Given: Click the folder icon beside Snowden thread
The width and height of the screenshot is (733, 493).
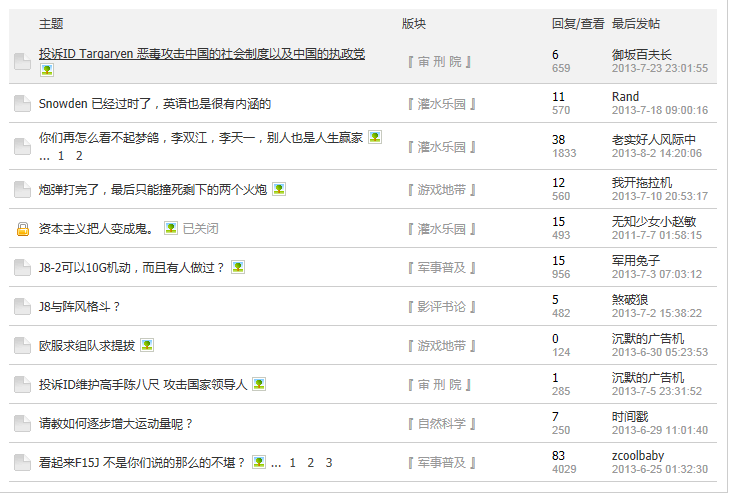Looking at the screenshot, I should tap(22, 104).
